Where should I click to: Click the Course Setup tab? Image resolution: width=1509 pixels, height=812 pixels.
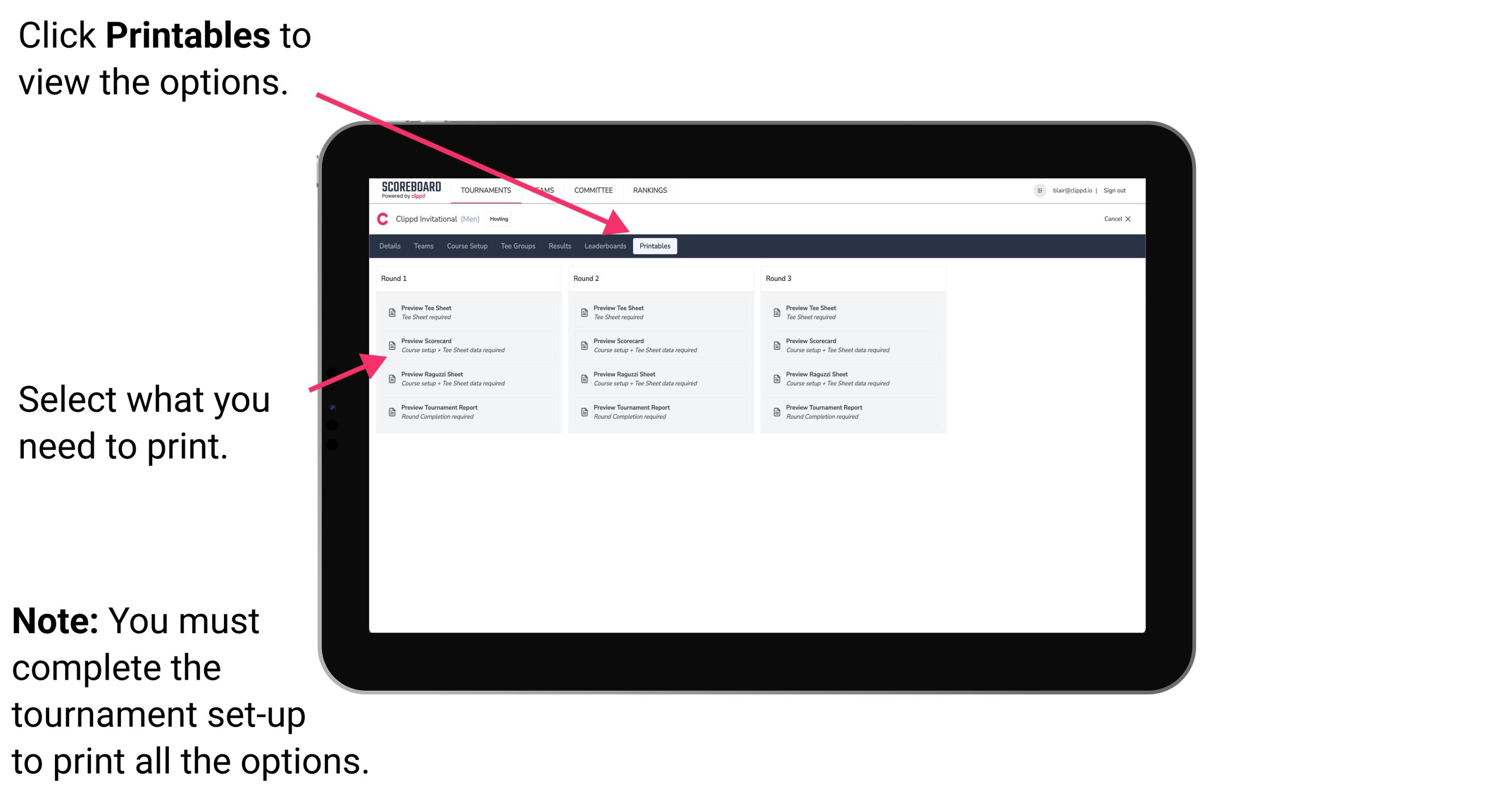pos(467,246)
